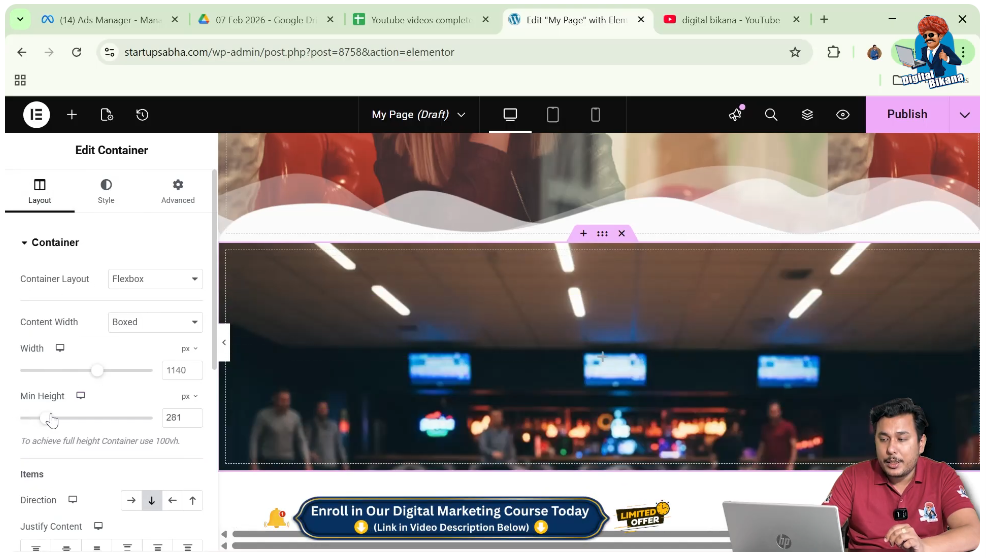Screen dimensions: 986x558
Task: Open the Structure layers icon
Action: [x=807, y=115]
